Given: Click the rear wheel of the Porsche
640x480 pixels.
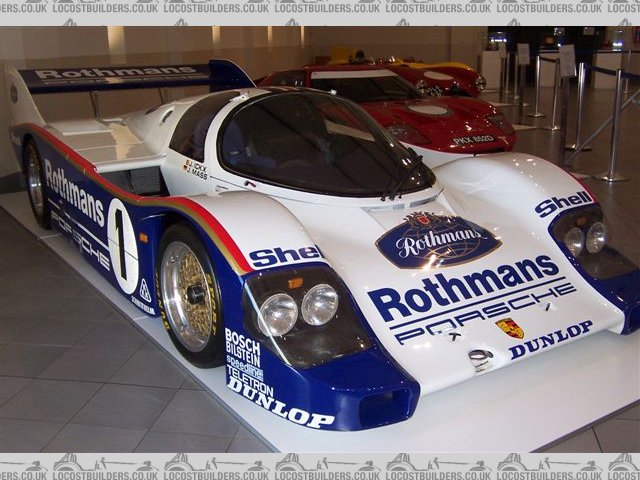Looking at the screenshot, I should [36, 182].
